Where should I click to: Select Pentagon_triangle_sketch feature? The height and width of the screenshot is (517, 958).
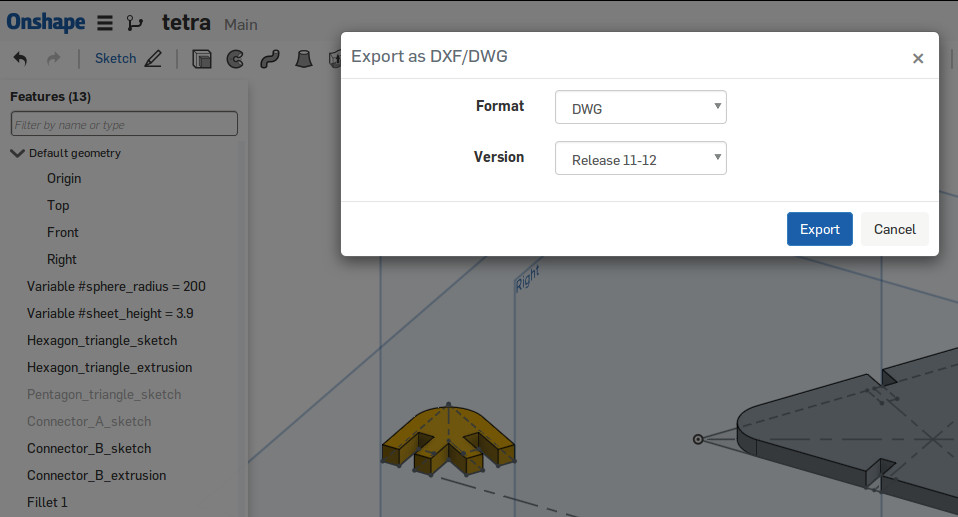pyautogui.click(x=104, y=394)
